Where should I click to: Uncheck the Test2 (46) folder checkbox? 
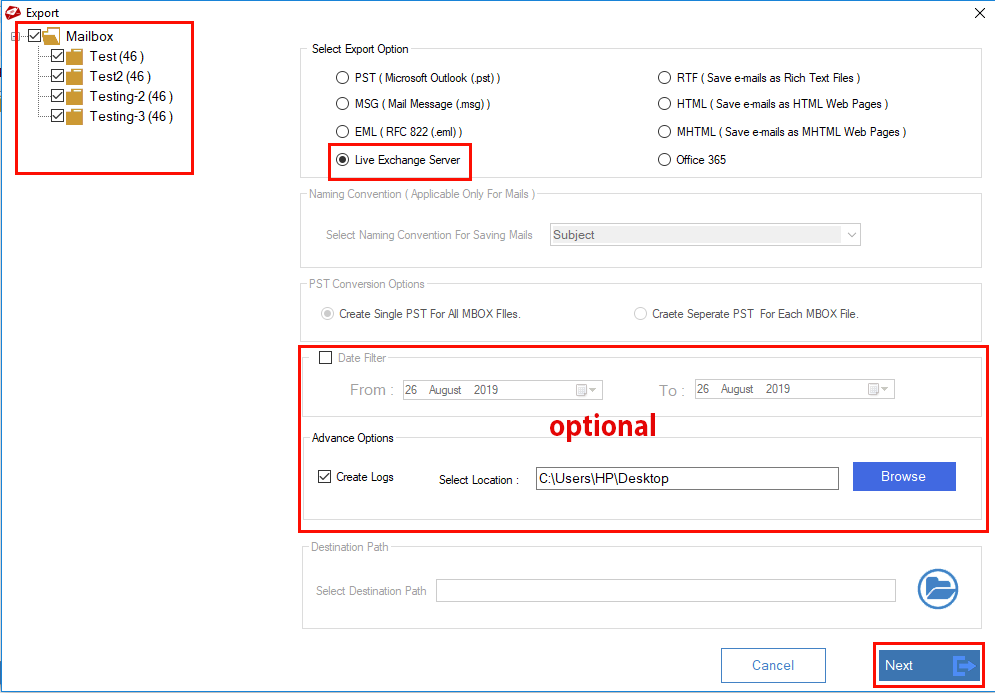pyautogui.click(x=57, y=76)
